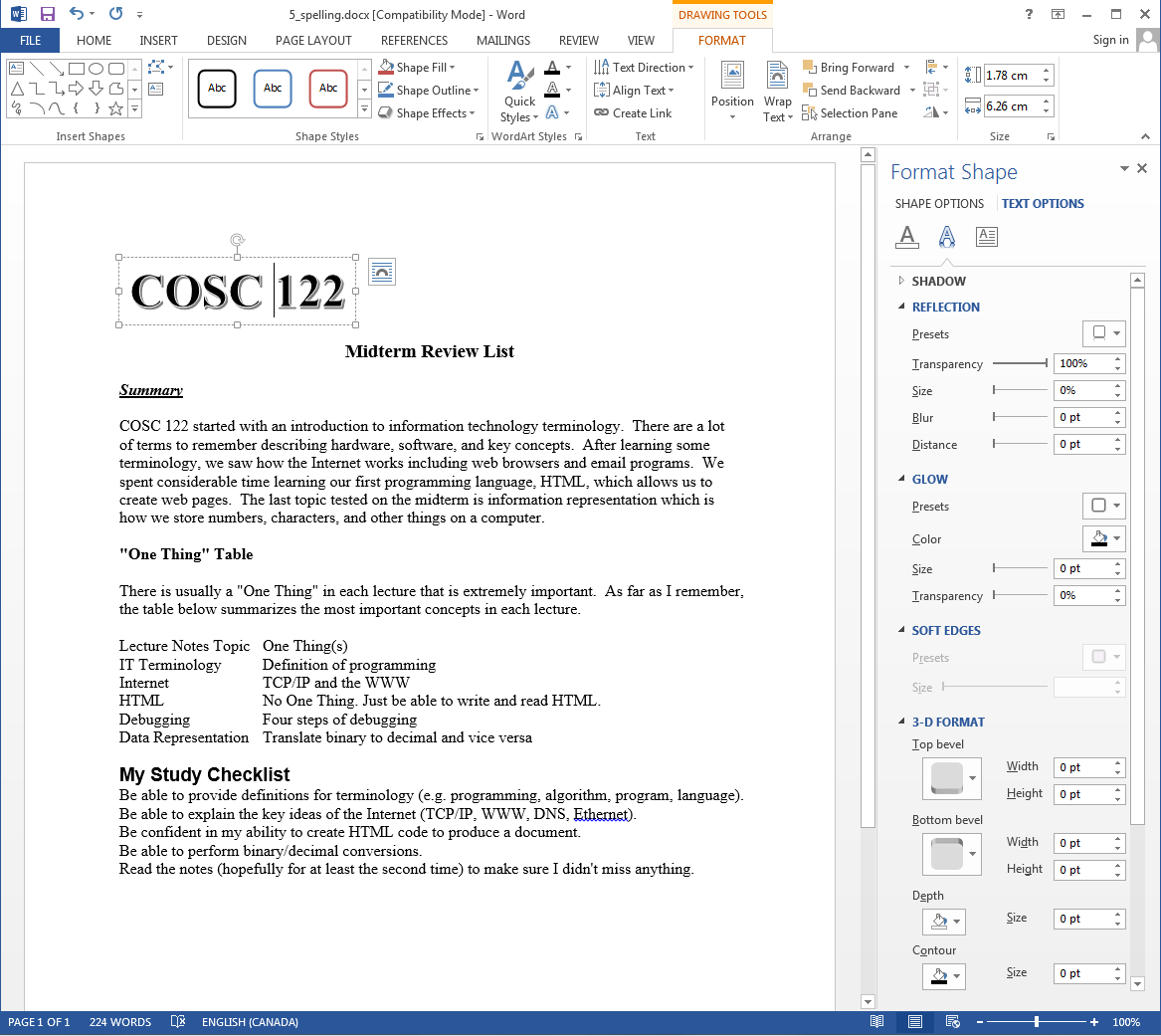
Task: Pick the 5-point star shape
Action: point(116,108)
